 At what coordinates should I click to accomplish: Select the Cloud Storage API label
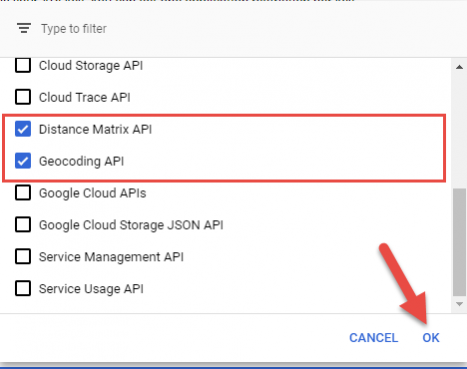pos(91,66)
